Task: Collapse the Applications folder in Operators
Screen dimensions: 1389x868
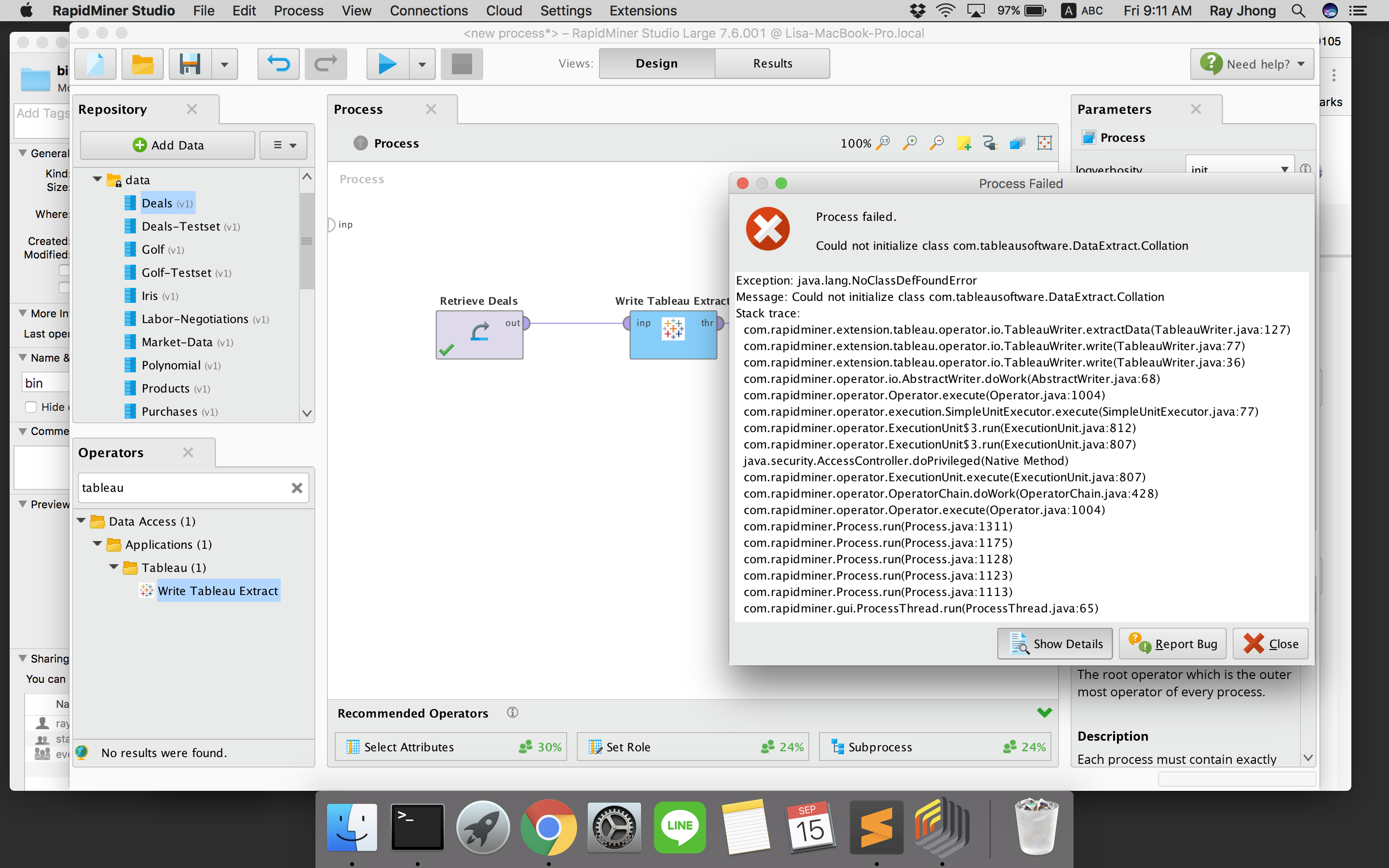Action: [97, 543]
